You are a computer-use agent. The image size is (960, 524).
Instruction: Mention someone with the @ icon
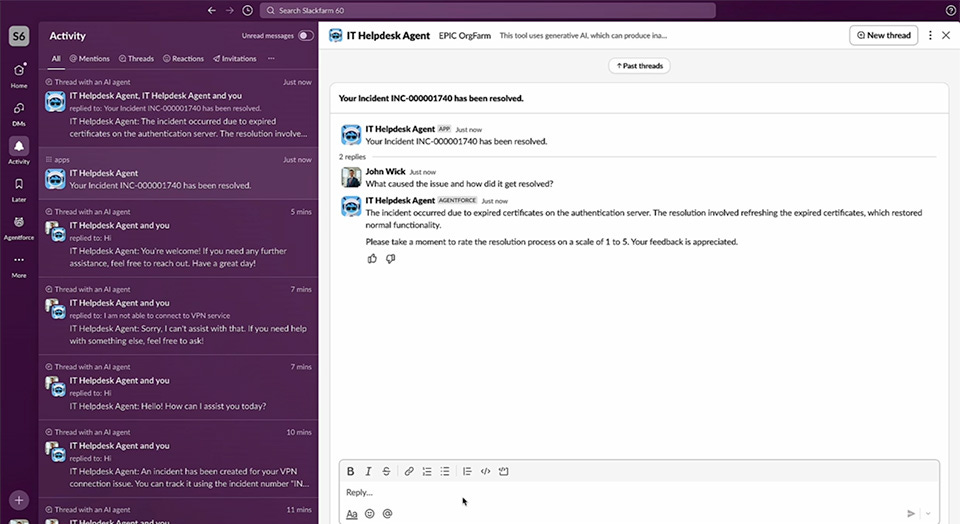[388, 514]
